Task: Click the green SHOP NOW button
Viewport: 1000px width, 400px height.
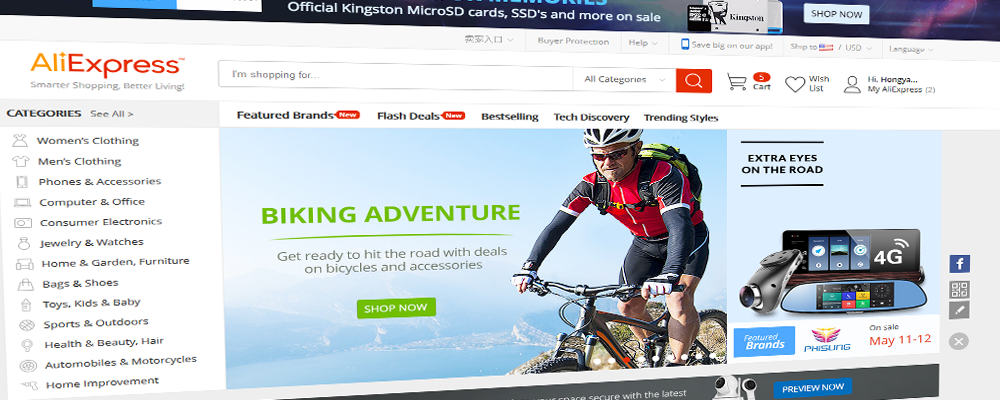Action: 396,307
